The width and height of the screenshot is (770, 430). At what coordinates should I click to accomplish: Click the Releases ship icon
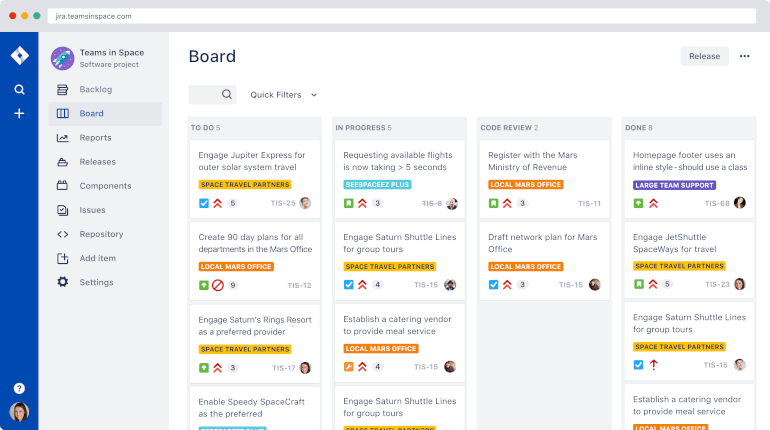point(62,162)
